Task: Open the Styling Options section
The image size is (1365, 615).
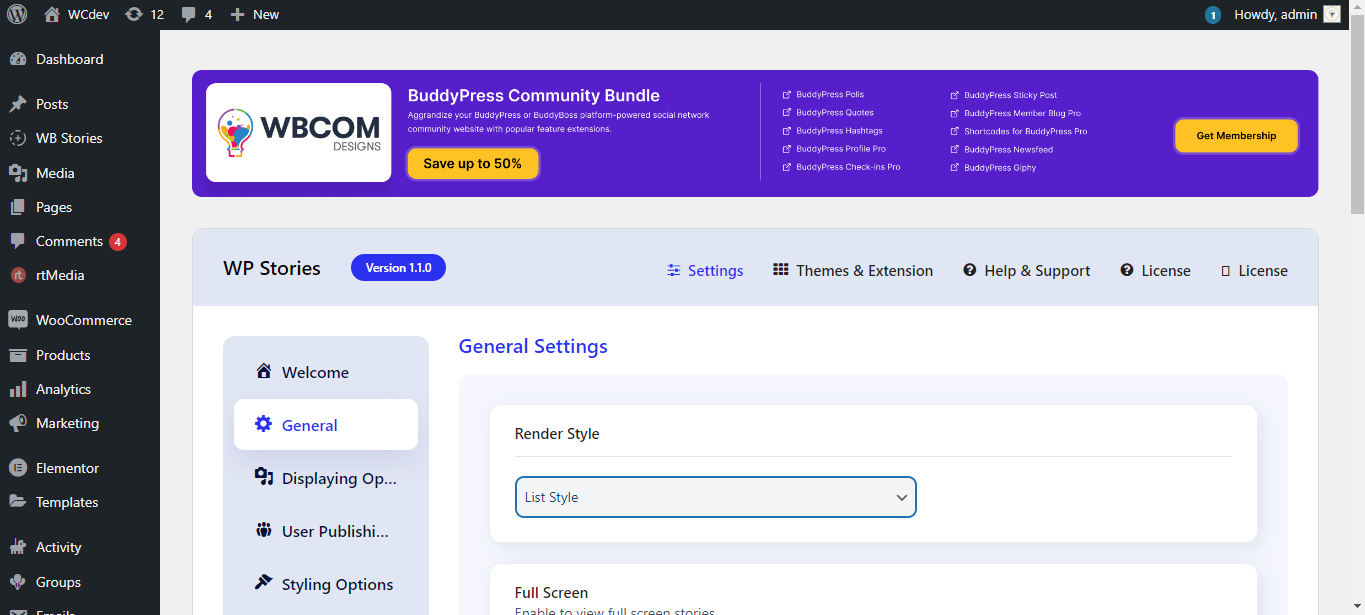Action: [x=326, y=584]
